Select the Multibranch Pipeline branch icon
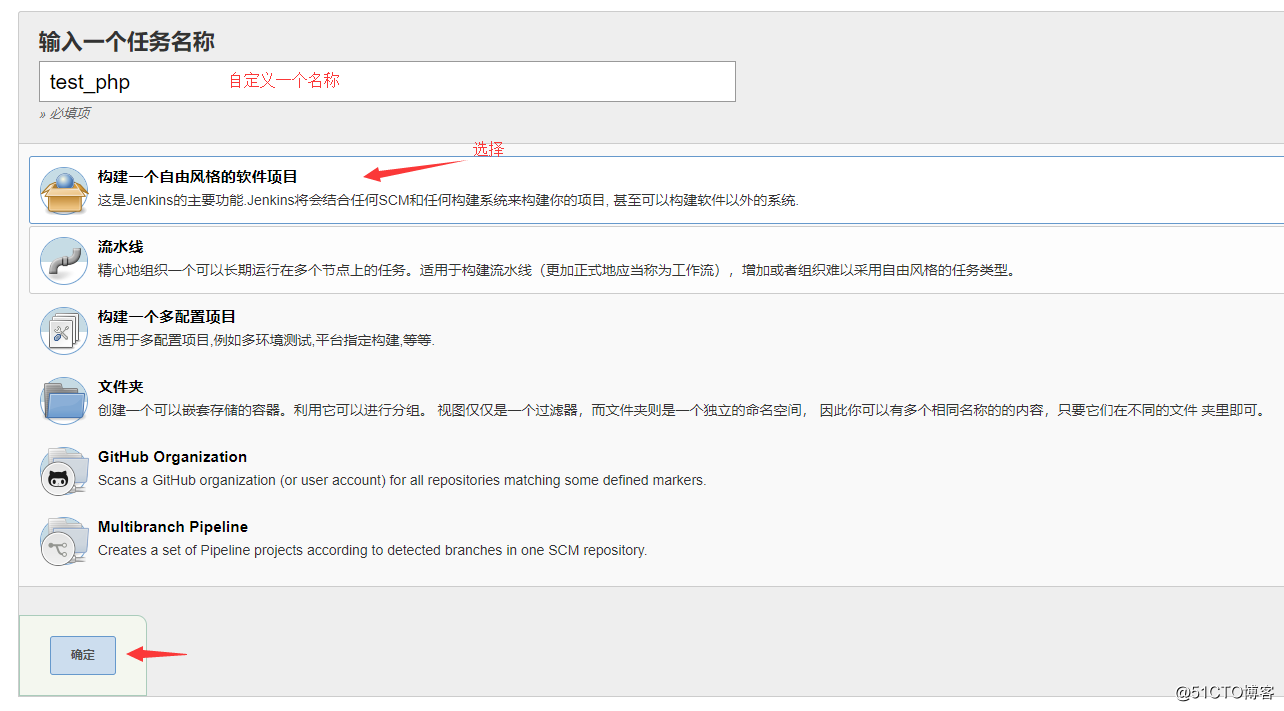Viewport: 1284px width, 711px height. coord(64,540)
